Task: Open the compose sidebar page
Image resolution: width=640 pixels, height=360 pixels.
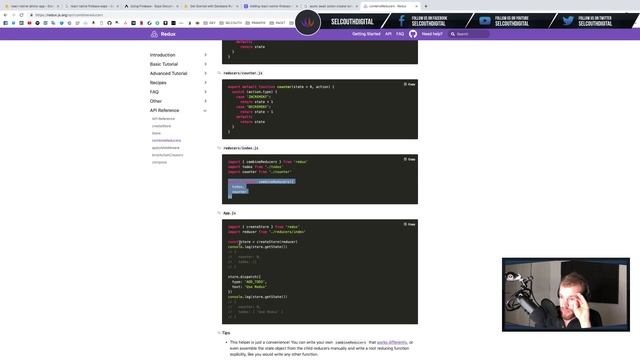Action: 160,162
